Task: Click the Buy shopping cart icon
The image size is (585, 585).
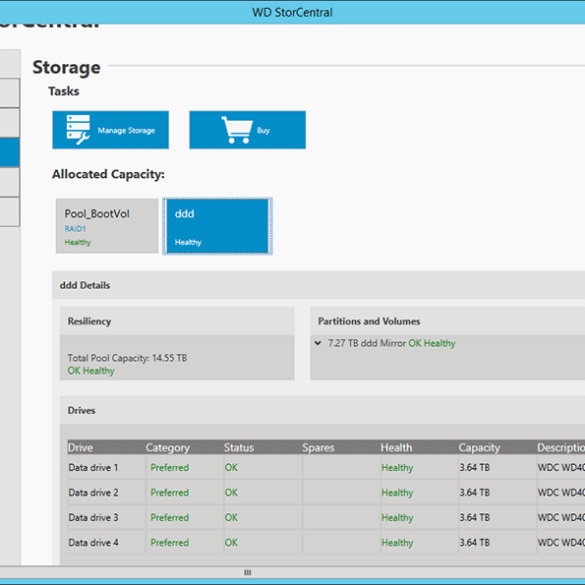Action: [237, 129]
